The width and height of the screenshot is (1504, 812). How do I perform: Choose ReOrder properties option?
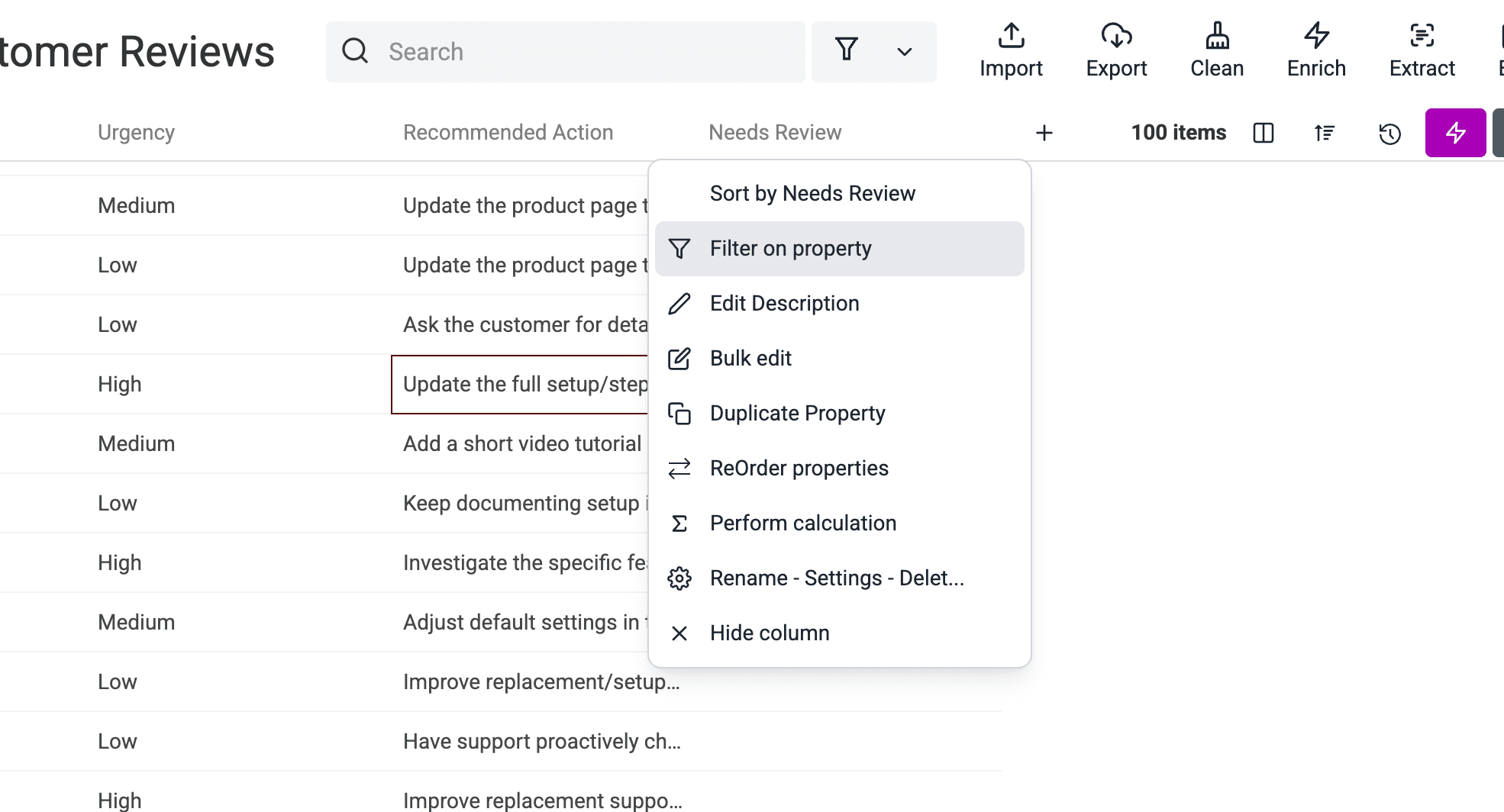point(839,469)
